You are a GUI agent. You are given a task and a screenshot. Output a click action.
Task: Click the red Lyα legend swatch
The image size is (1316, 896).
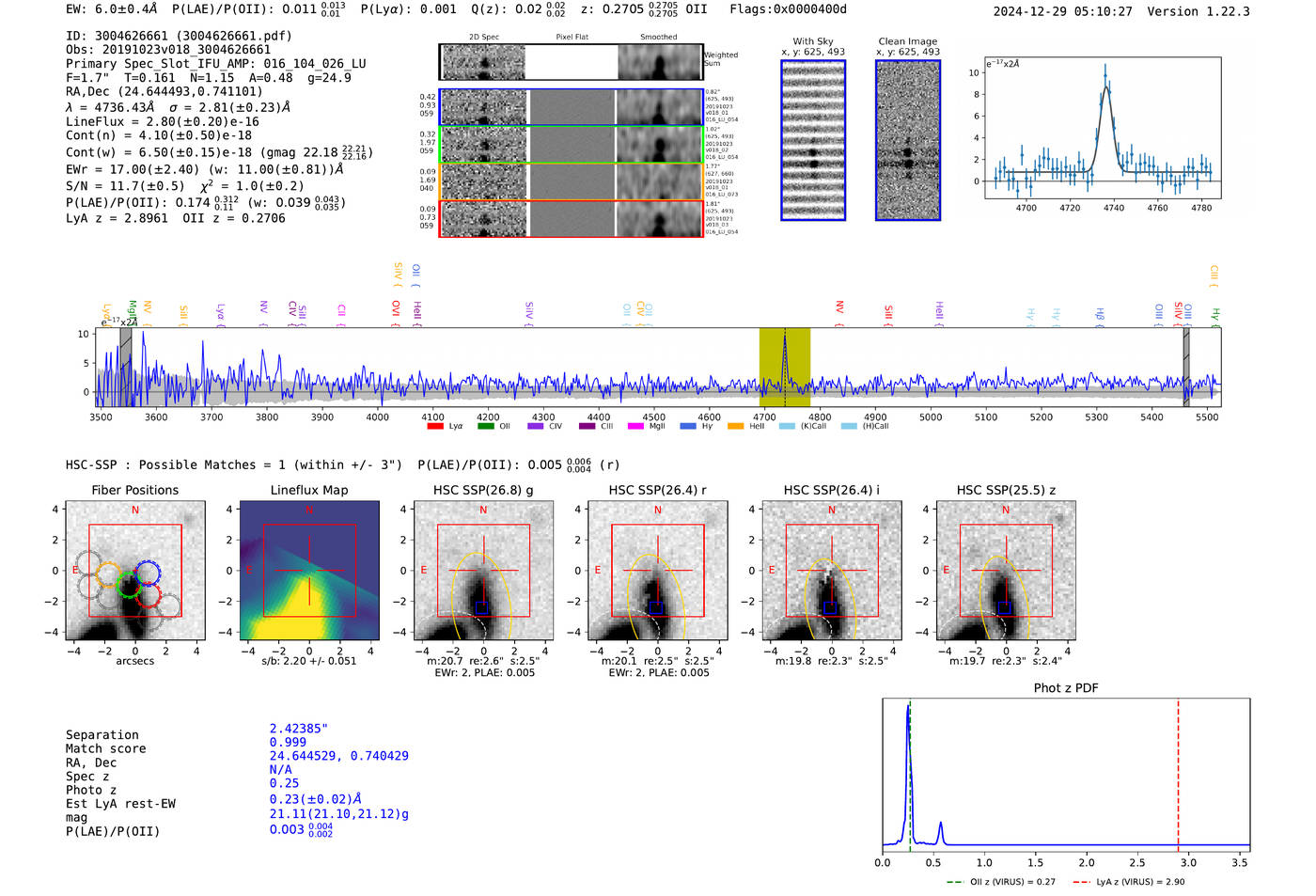[x=435, y=426]
